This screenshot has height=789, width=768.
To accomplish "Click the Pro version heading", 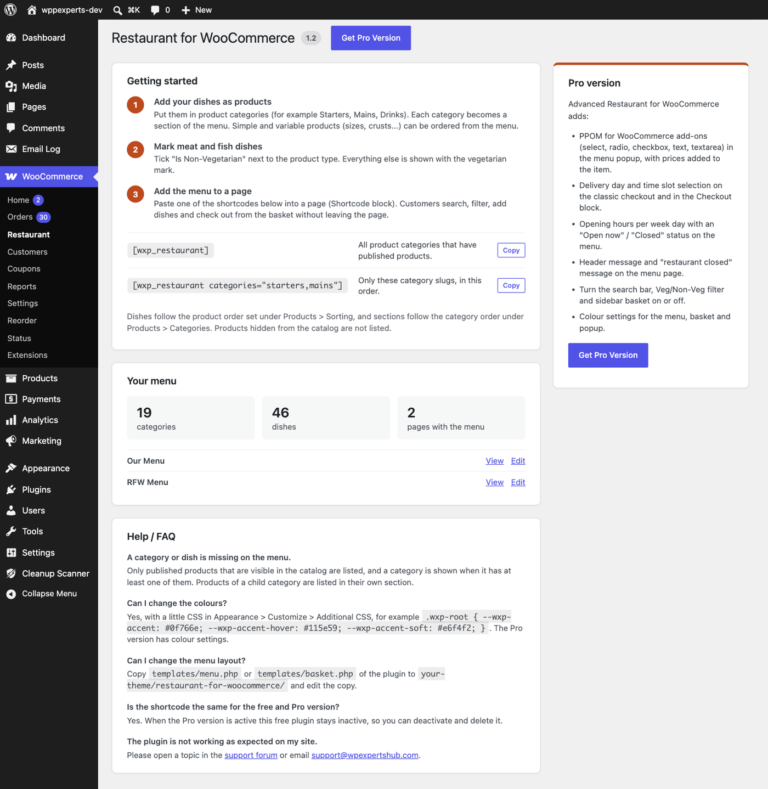I will point(594,83).
